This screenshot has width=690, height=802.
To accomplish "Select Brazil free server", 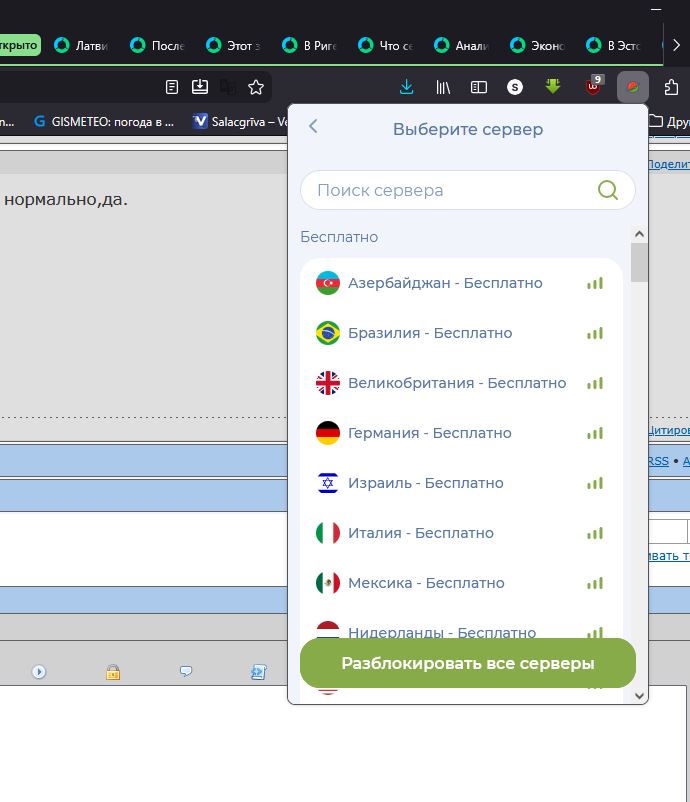I will click(x=429, y=333).
